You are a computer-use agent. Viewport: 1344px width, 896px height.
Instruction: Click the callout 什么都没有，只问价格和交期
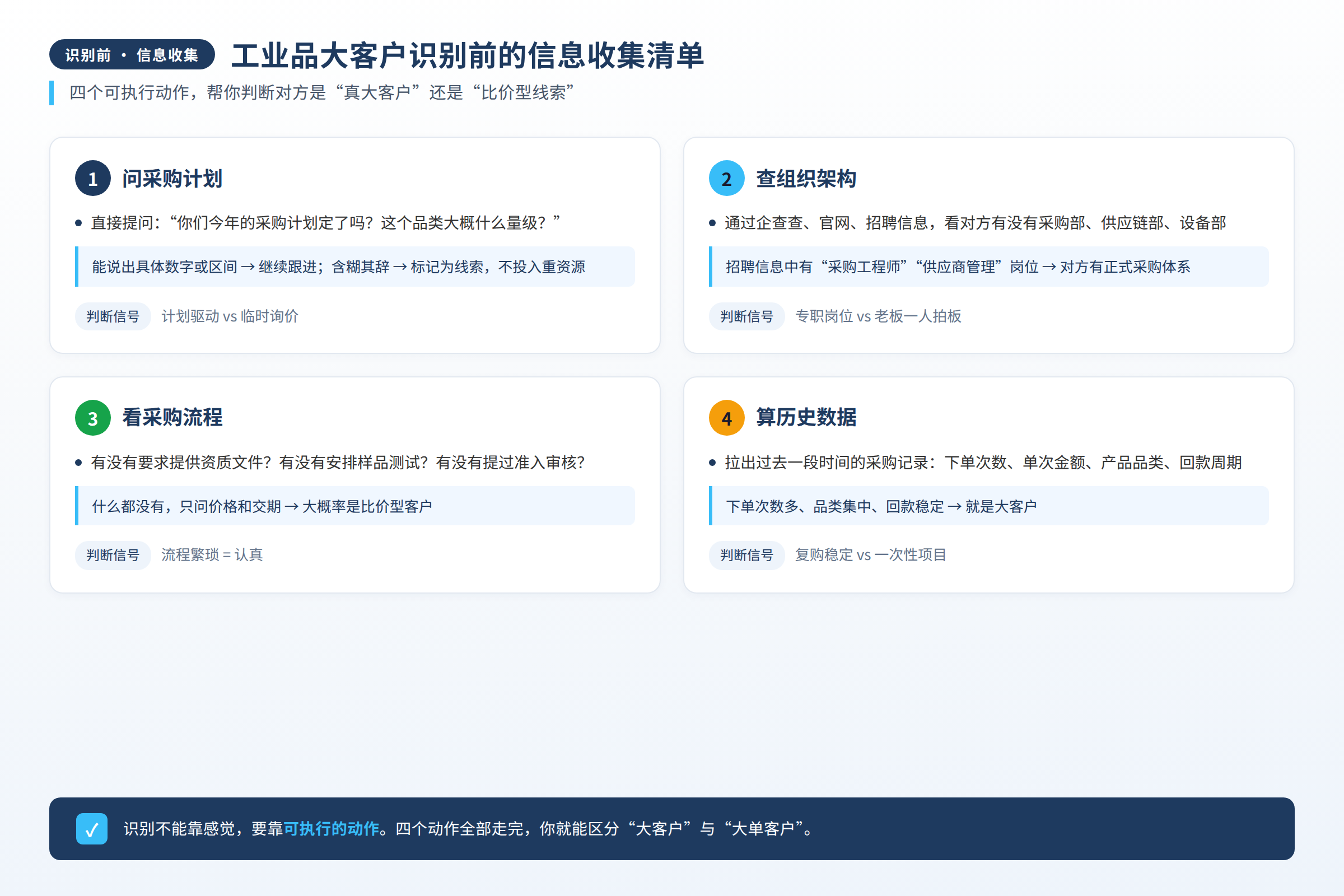coord(355,506)
